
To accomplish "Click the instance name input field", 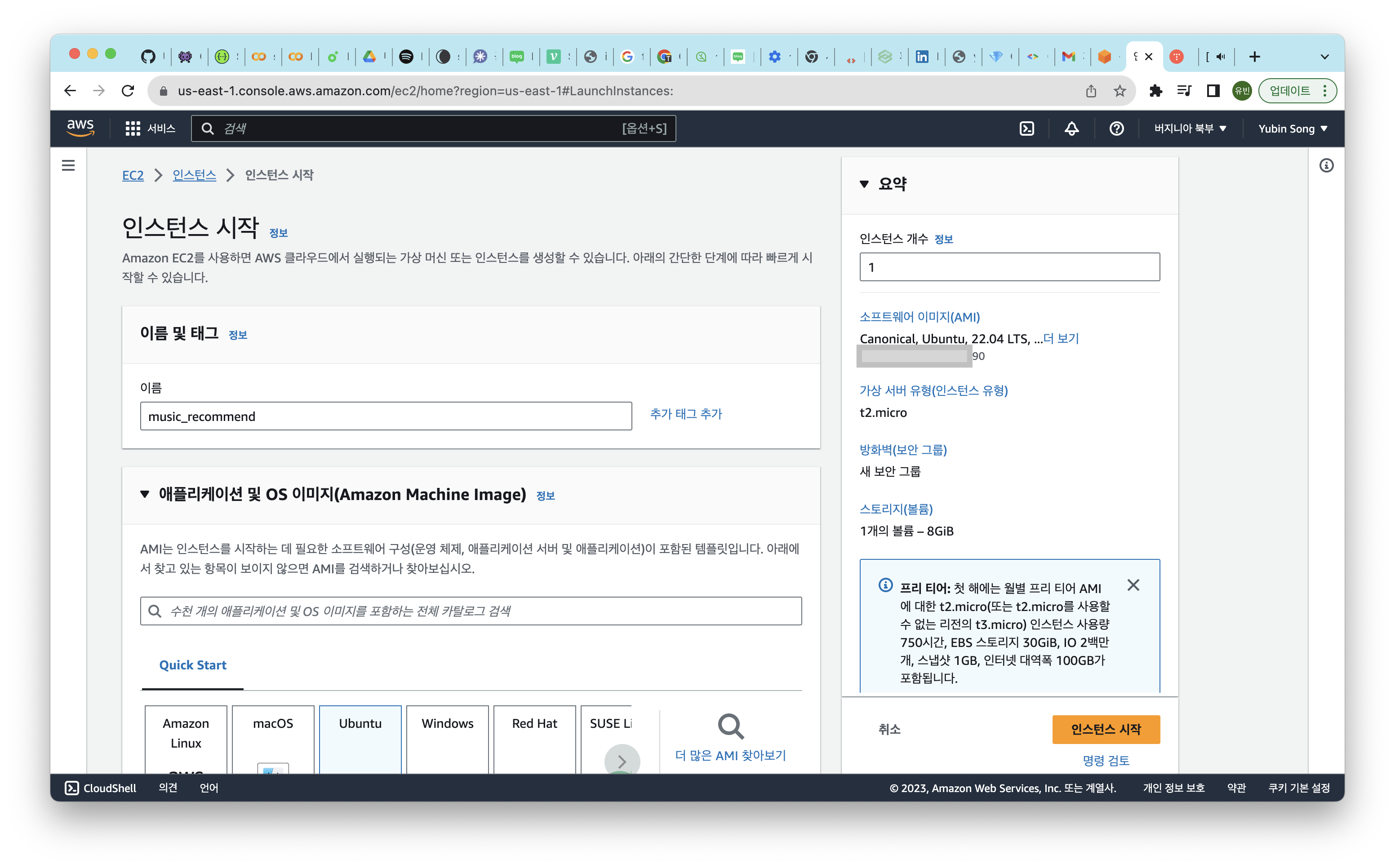I will (385, 416).
